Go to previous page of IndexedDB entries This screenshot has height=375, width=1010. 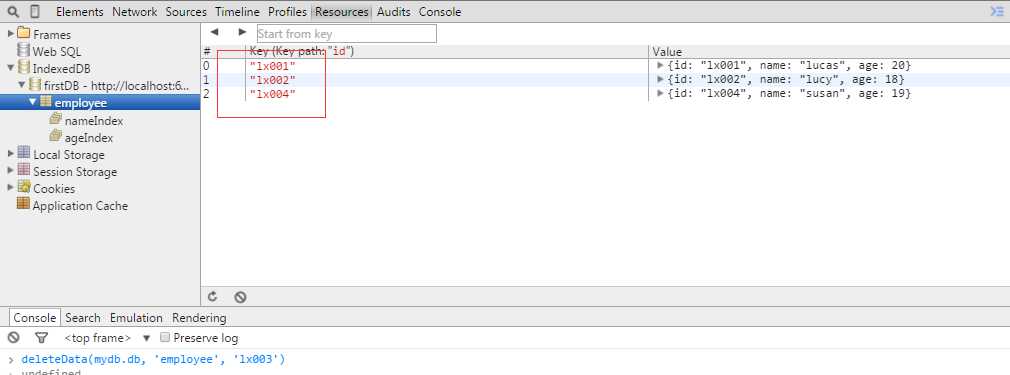point(214,32)
